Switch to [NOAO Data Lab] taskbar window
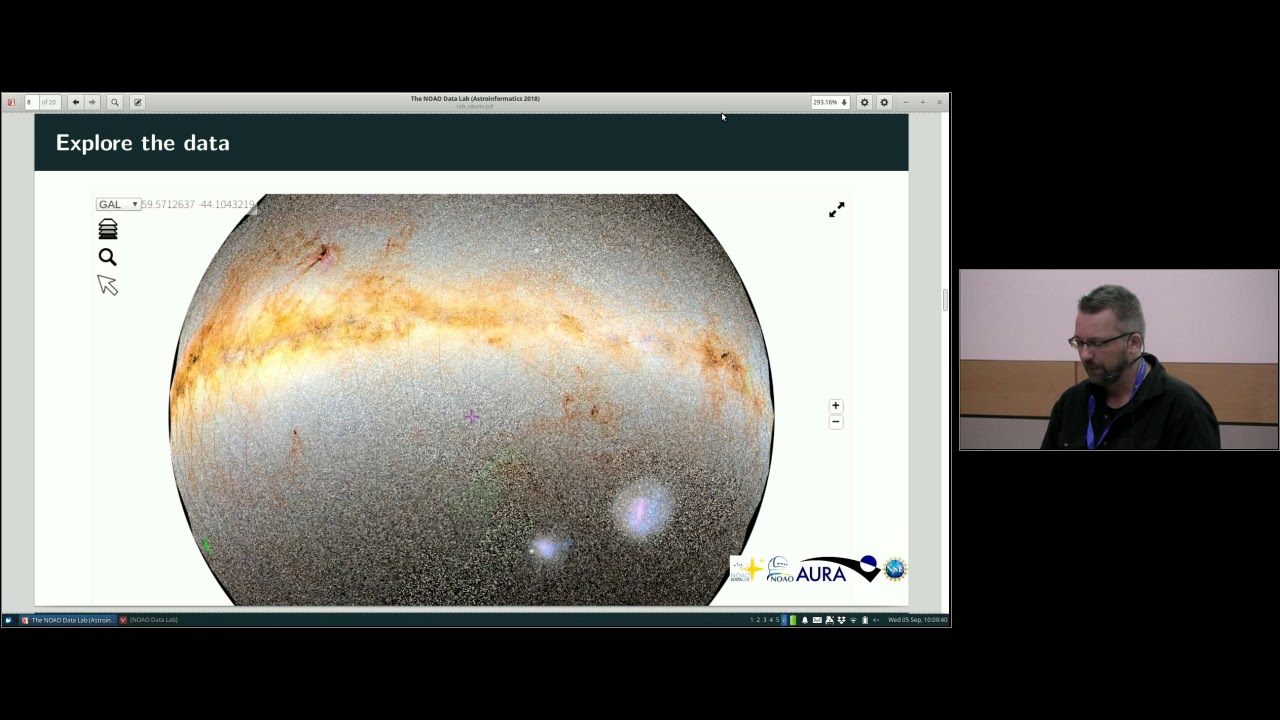This screenshot has width=1280, height=720. pyautogui.click(x=149, y=620)
